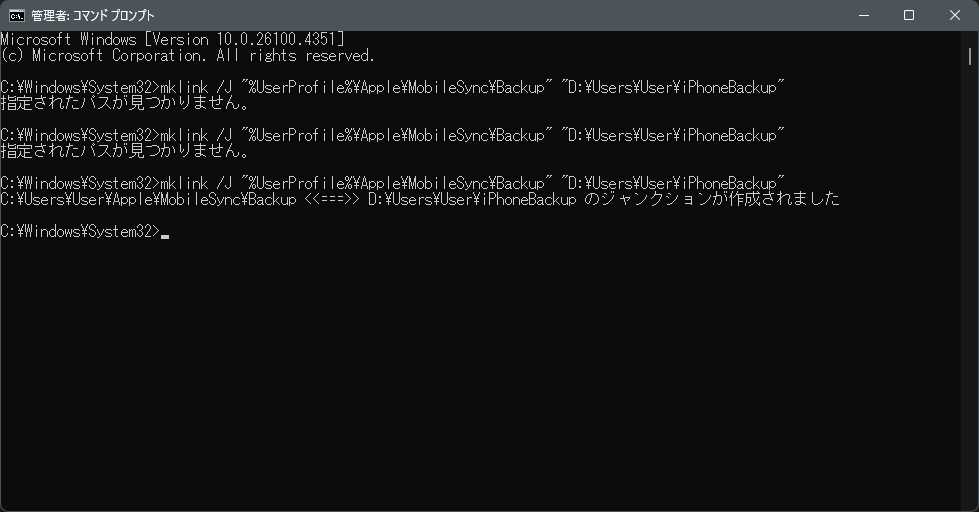
Task: Click the third mklink /J command line
Action: pyautogui.click(x=392, y=184)
